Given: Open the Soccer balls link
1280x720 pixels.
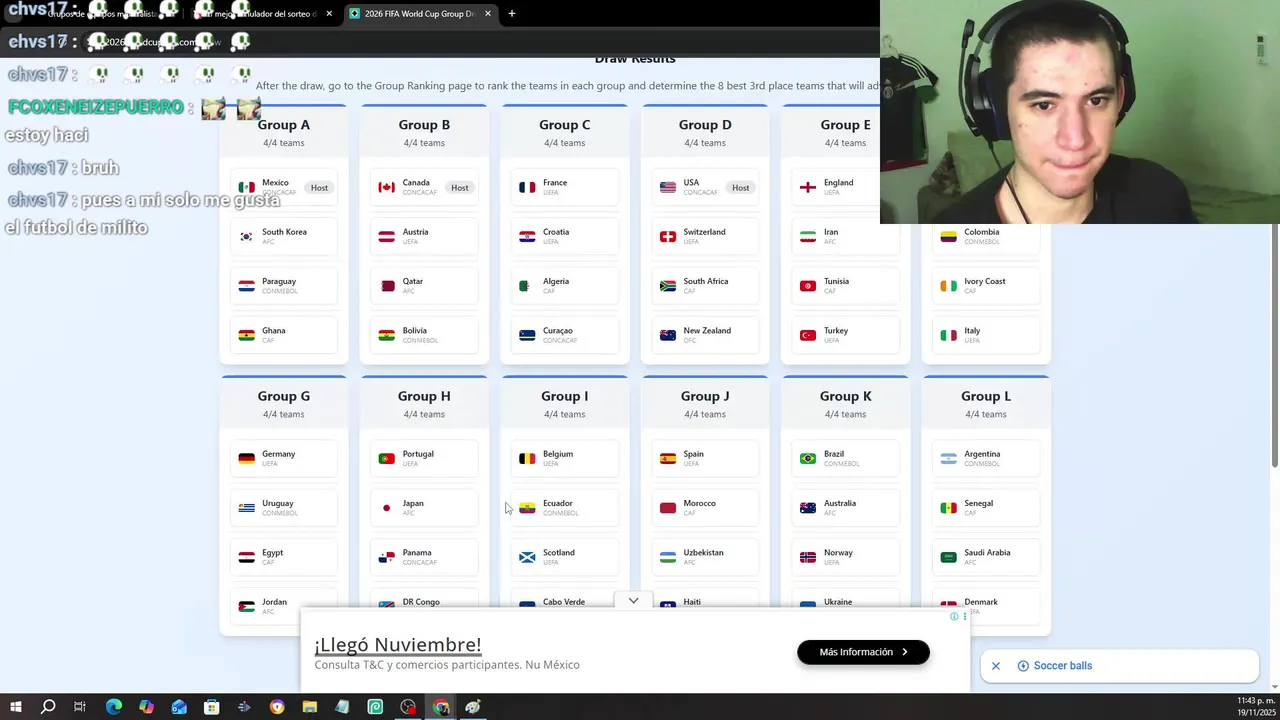Looking at the screenshot, I should tap(1062, 666).
